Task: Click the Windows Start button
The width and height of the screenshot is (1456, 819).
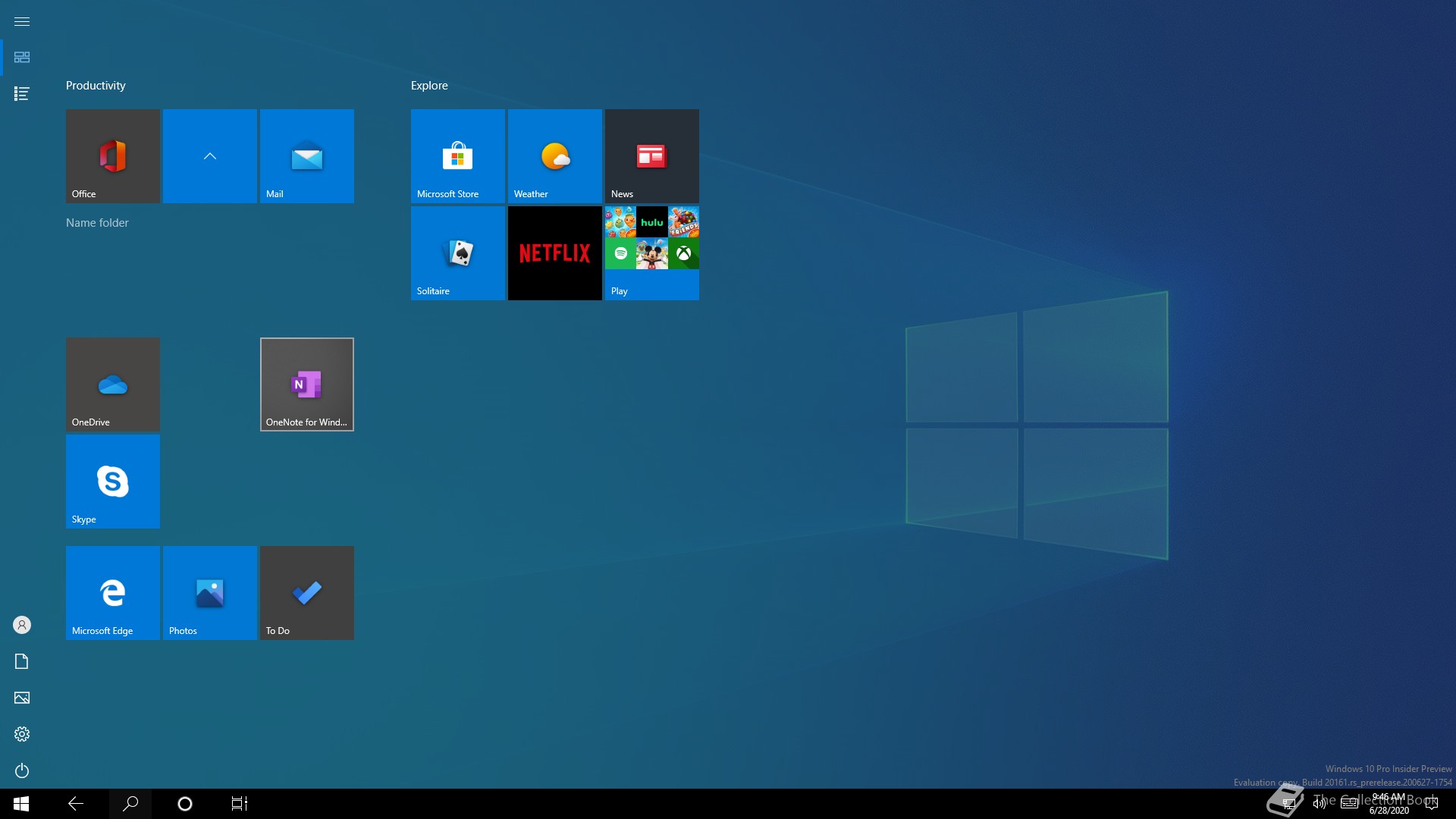Action: click(21, 804)
